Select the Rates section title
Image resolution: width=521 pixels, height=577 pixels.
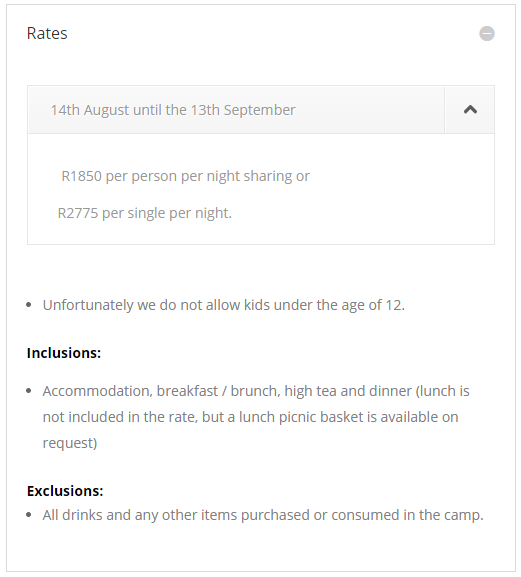47,33
